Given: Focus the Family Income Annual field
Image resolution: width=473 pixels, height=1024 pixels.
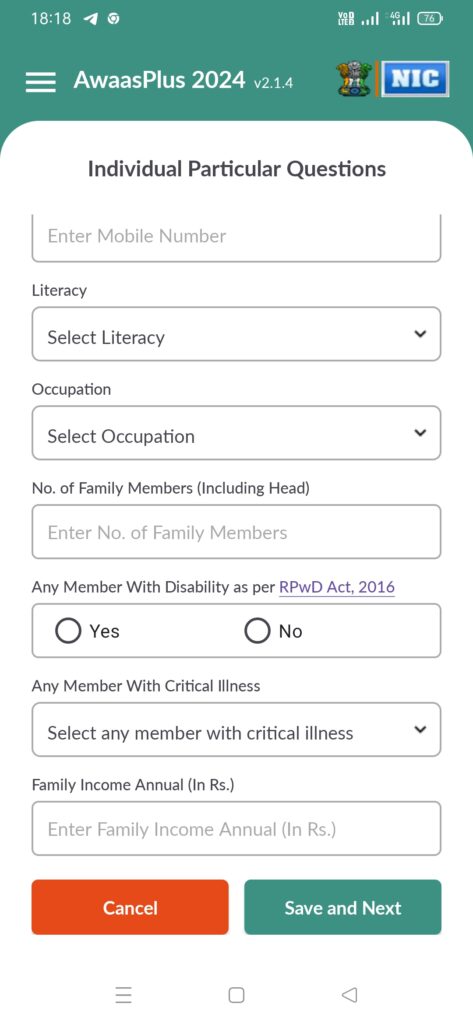Looking at the screenshot, I should click(x=236, y=828).
